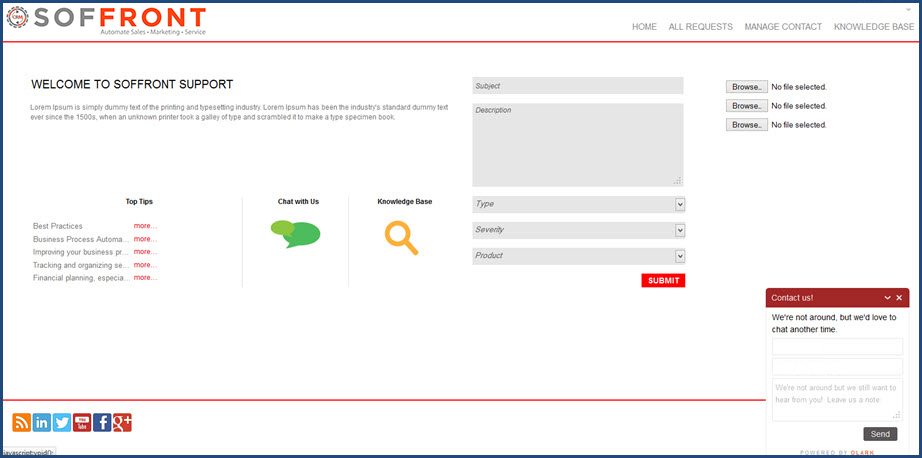The image size is (922, 458).
Task: Open the Google Plus social icon
Action: 122,422
